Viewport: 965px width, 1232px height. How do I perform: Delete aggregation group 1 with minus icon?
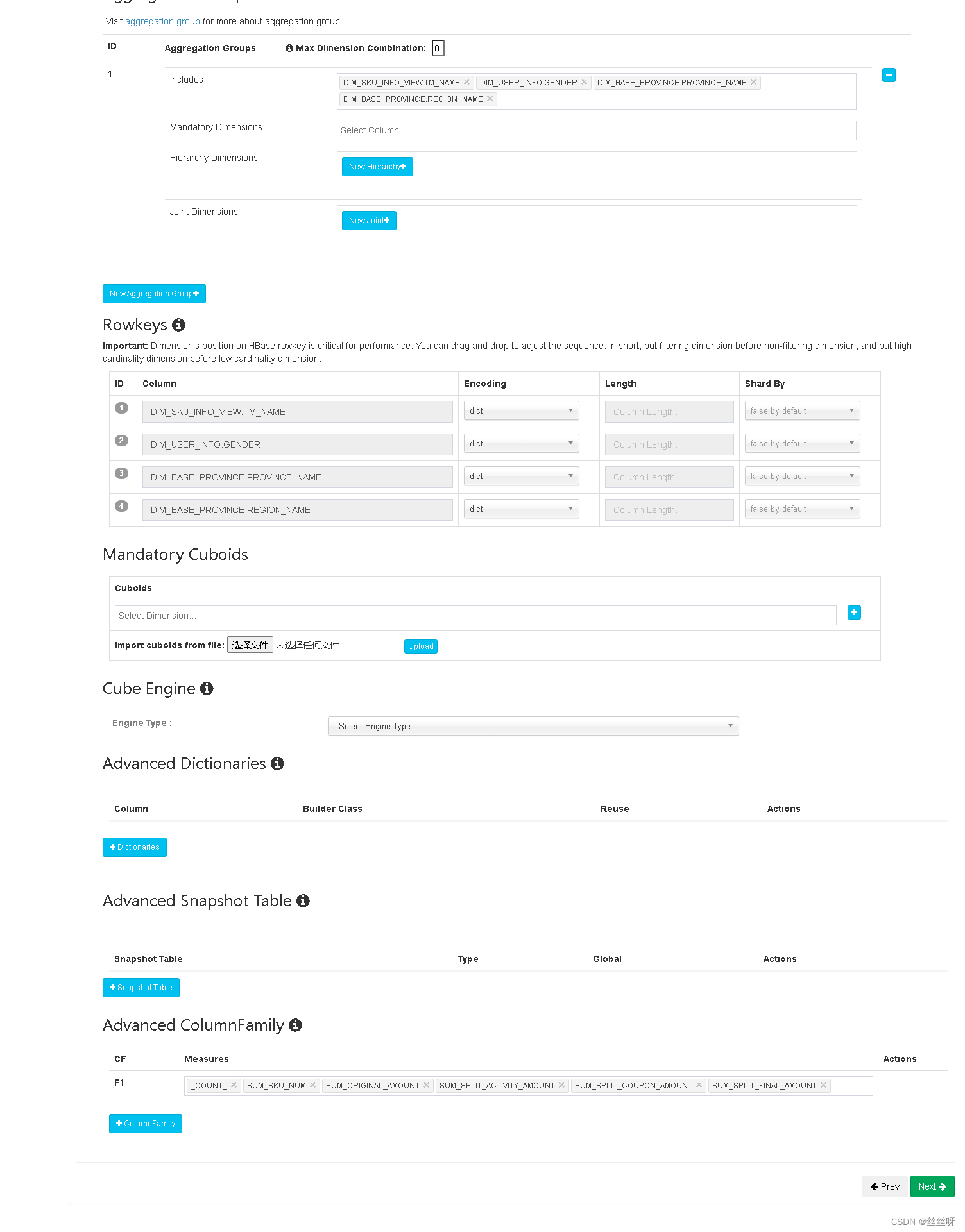(889, 75)
